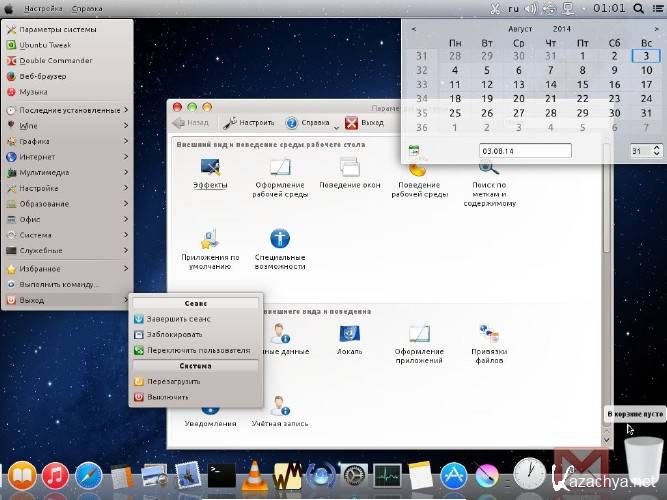Image resolution: width=667 pixels, height=500 pixels.
Task: Click the Настроить toolbar button
Action: pyautogui.click(x=249, y=123)
